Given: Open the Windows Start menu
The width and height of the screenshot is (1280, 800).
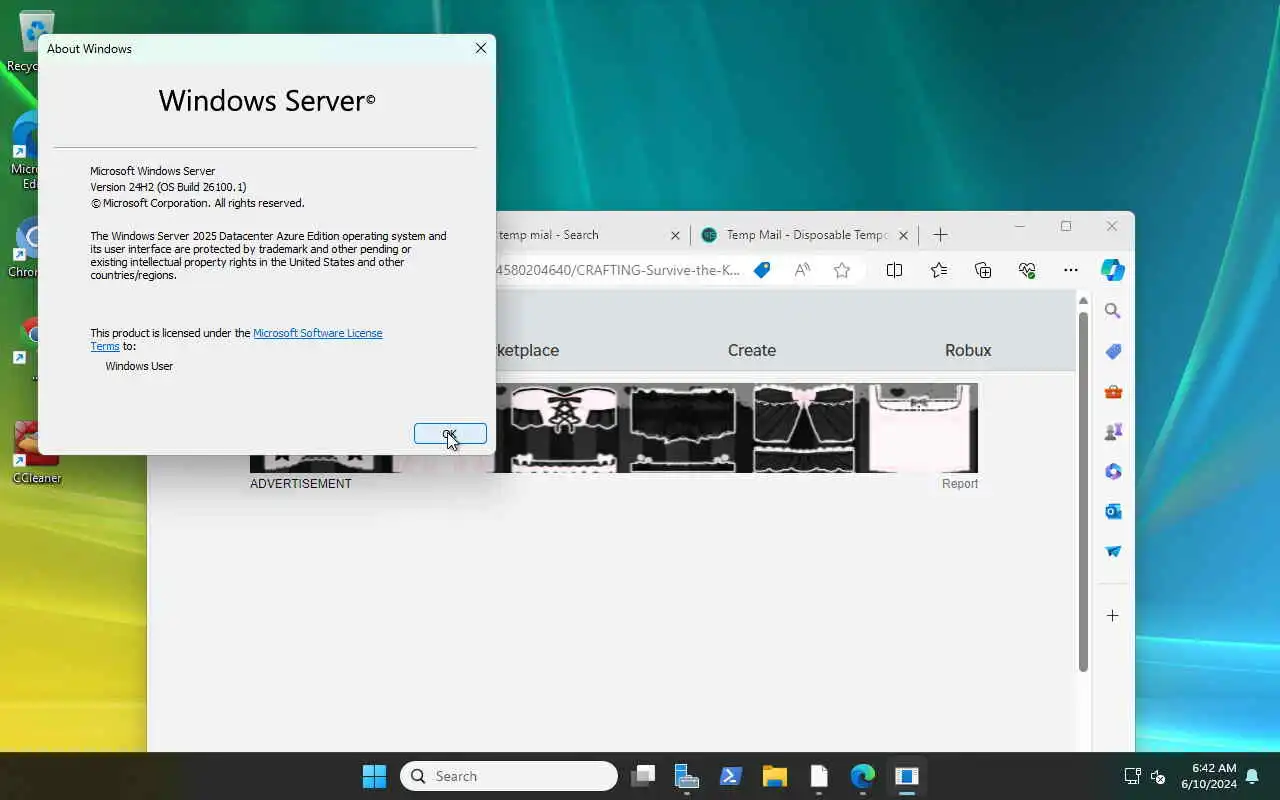Looking at the screenshot, I should point(374,776).
